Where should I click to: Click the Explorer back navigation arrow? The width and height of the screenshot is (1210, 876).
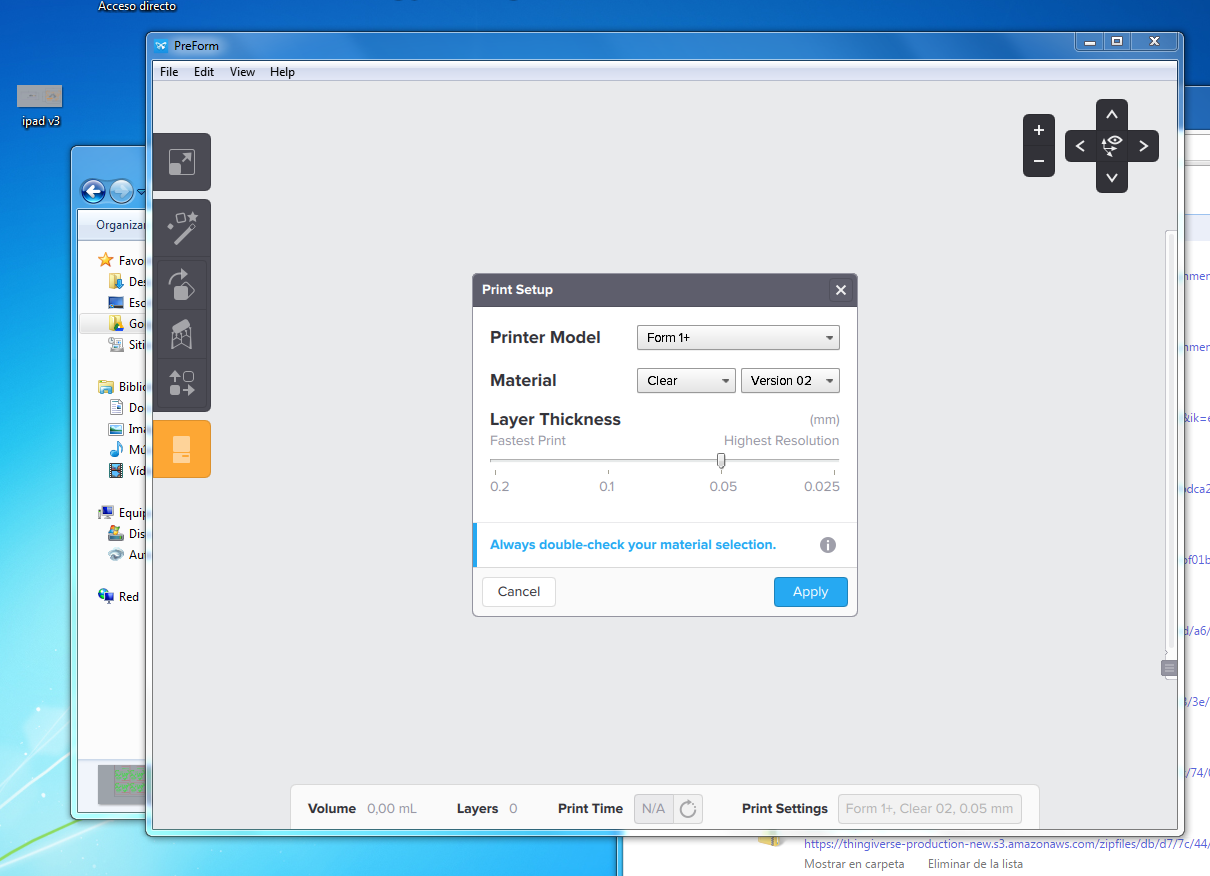[94, 192]
